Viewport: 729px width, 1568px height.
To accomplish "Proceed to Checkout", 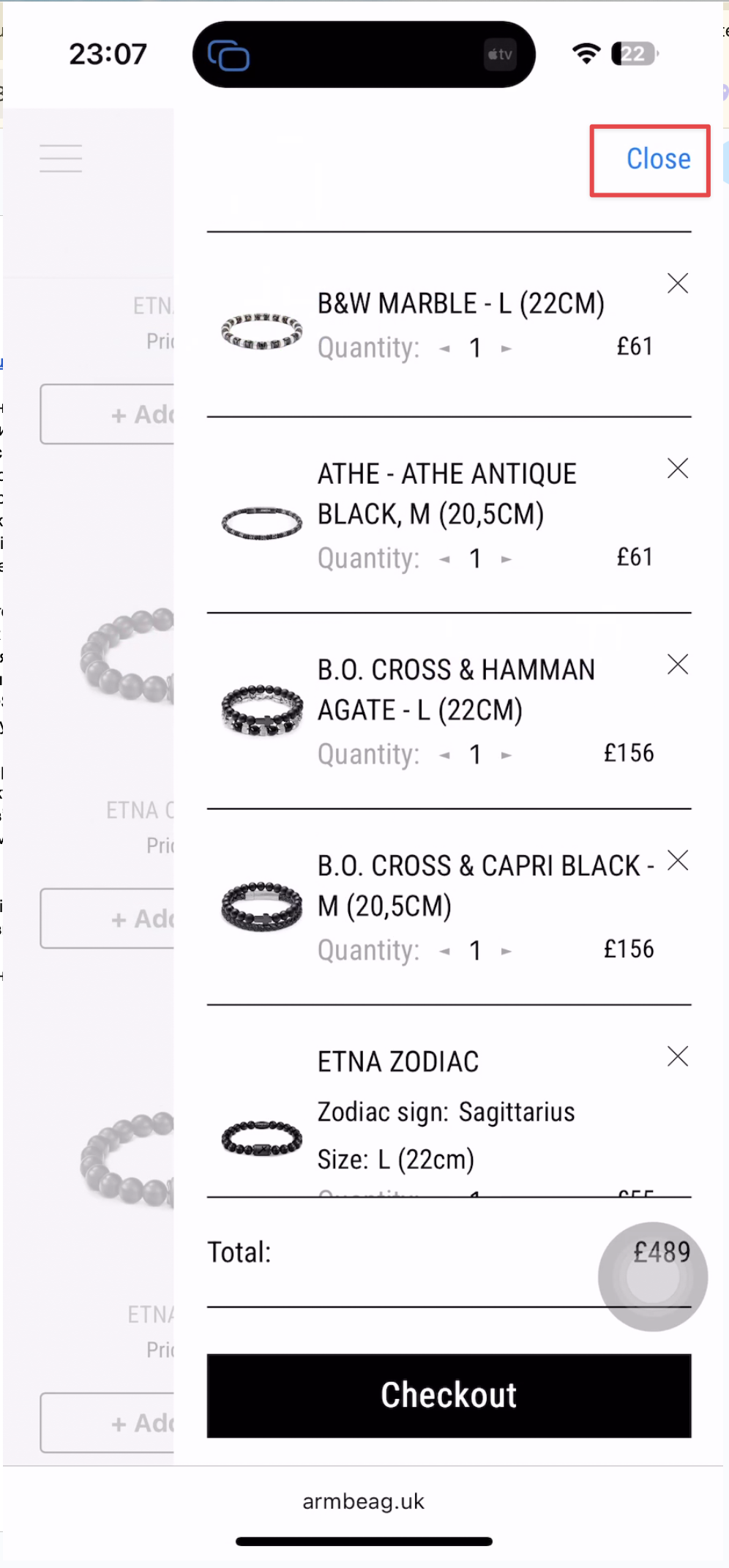I will click(449, 1395).
